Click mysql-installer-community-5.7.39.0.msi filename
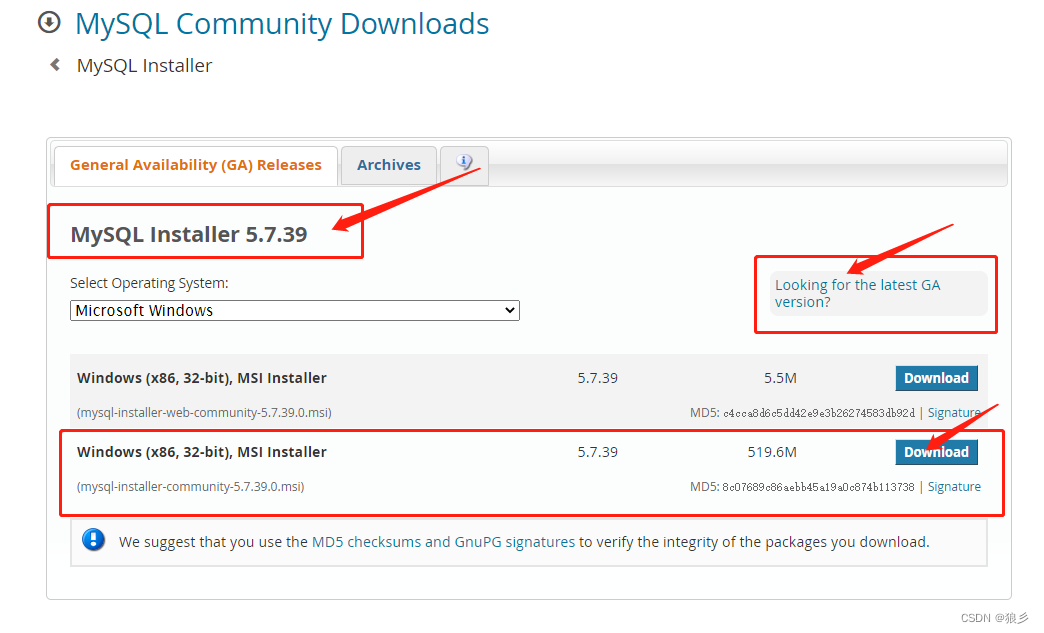 click(190, 487)
